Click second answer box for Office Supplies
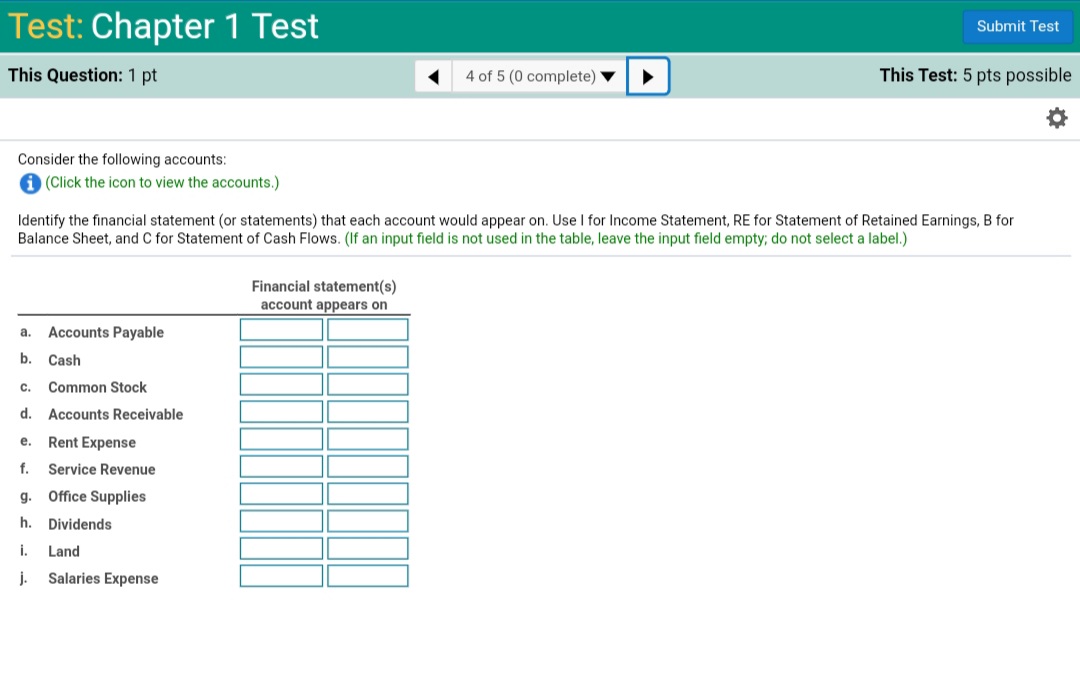This screenshot has width=1080, height=674. (x=367, y=493)
